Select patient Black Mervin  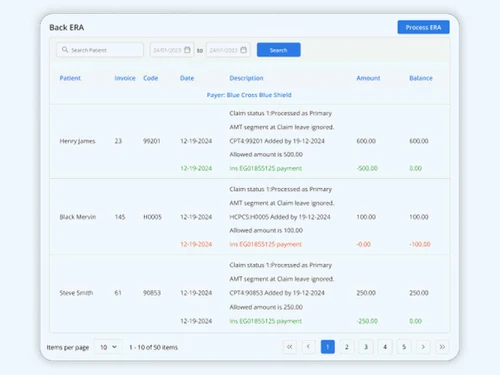click(78, 217)
